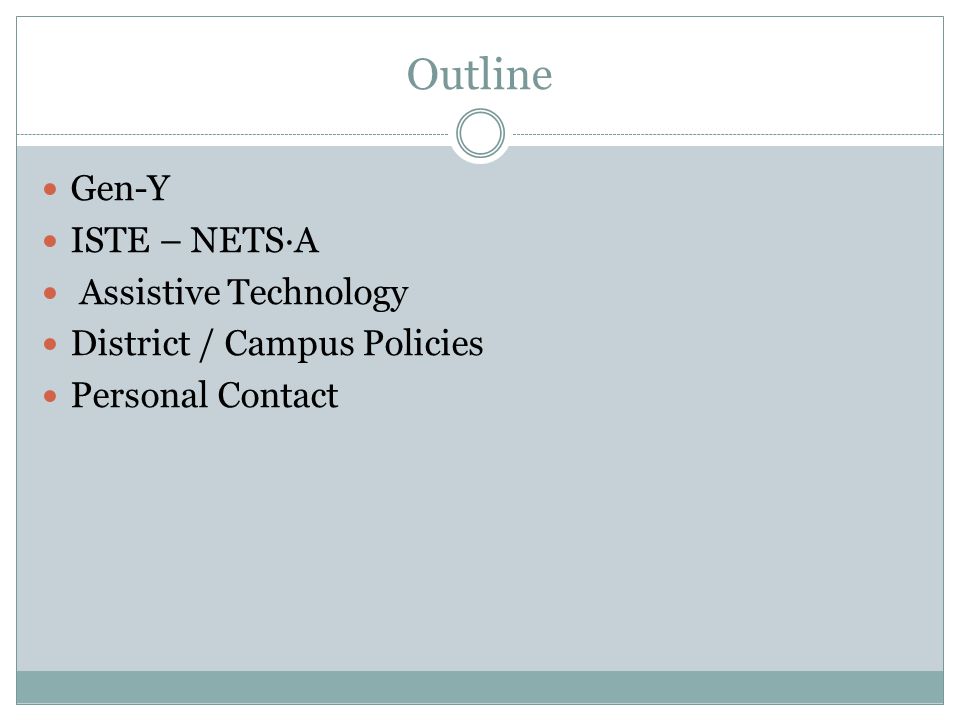Click the dashed line left of circle
960x720 pixels.
(233, 134)
